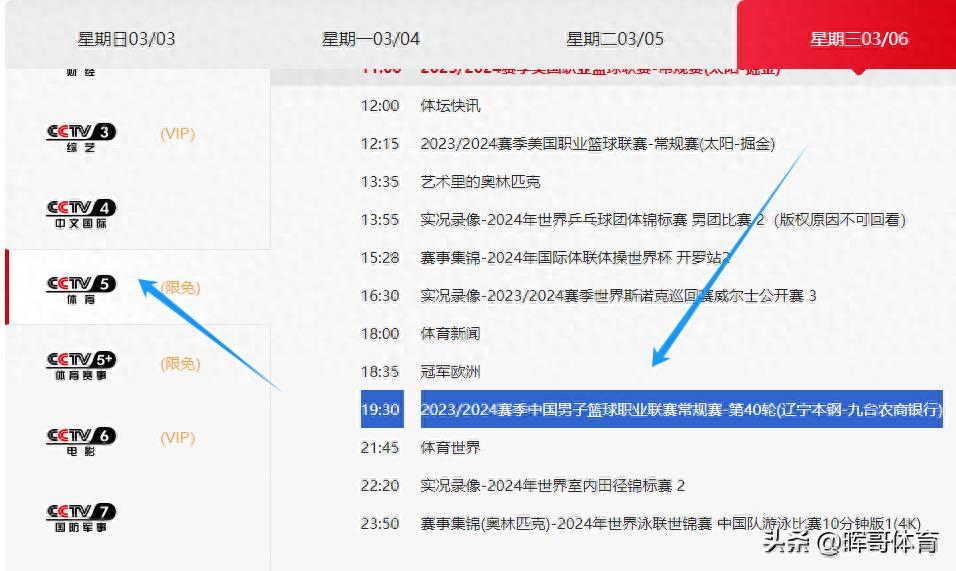Open the 12:00 体坛快讯 program
This screenshot has height=571, width=956.
pos(450,105)
